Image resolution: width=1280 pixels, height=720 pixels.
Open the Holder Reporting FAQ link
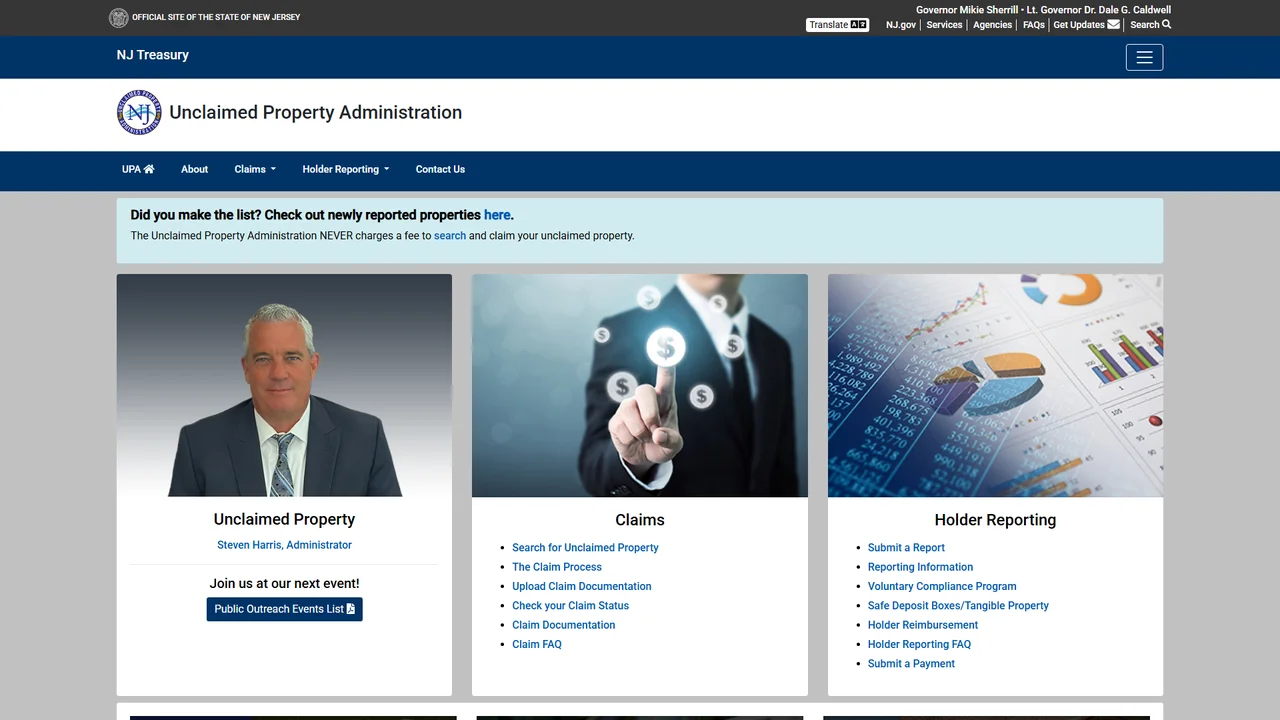(x=919, y=644)
